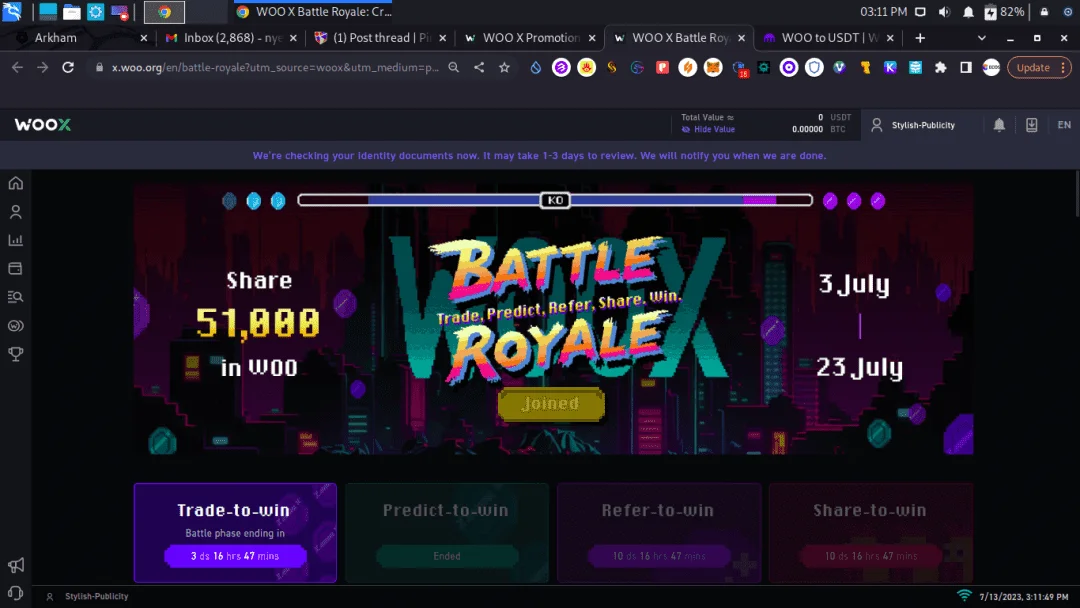Click the volume icon in system tray

(944, 12)
